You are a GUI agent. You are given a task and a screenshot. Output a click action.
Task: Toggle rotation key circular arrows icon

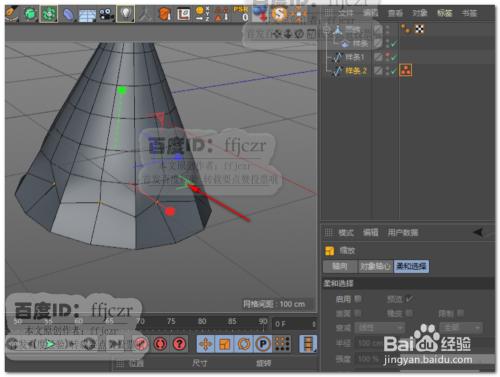[244, 344]
